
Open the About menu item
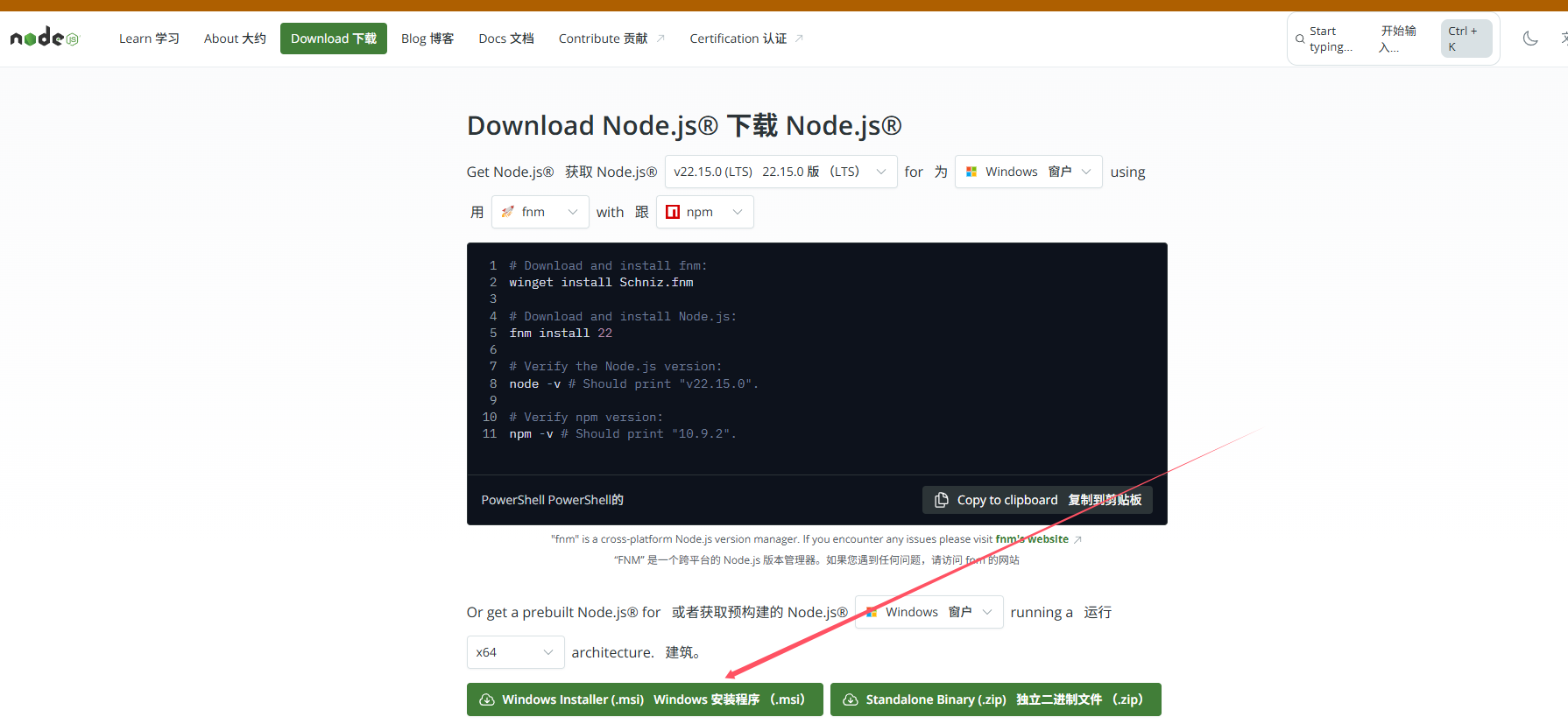(x=235, y=39)
